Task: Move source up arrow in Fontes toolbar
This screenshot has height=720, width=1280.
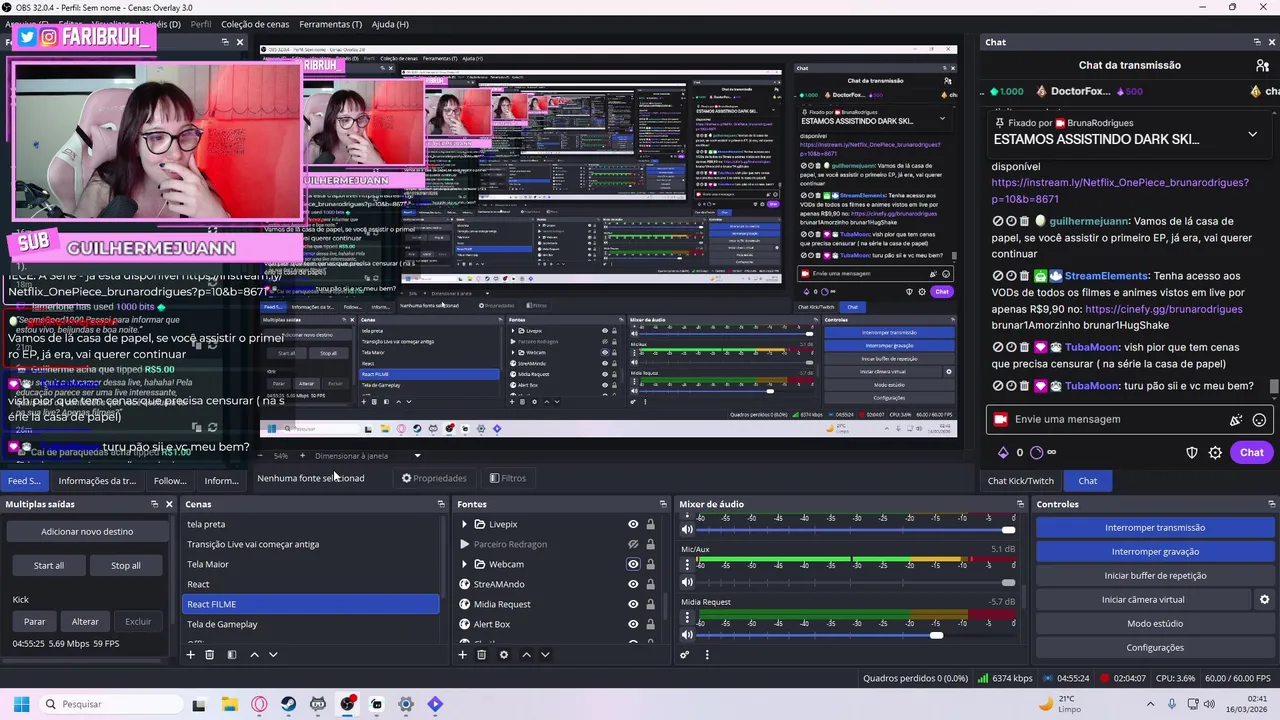Action: pos(527,655)
